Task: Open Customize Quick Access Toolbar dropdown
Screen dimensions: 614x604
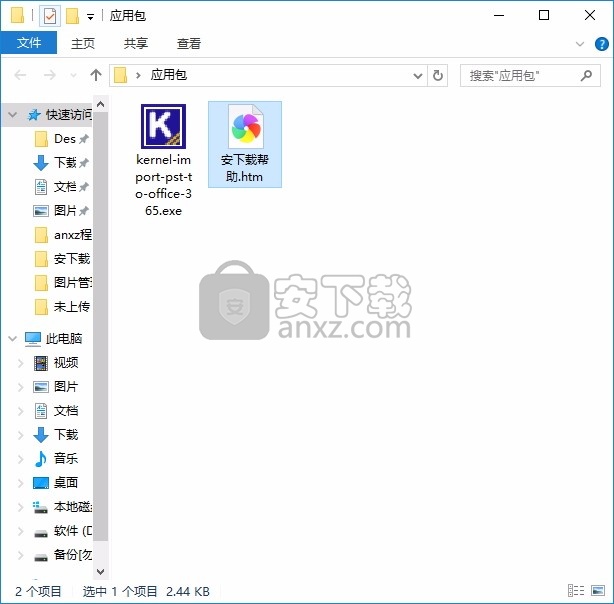Action: click(91, 17)
